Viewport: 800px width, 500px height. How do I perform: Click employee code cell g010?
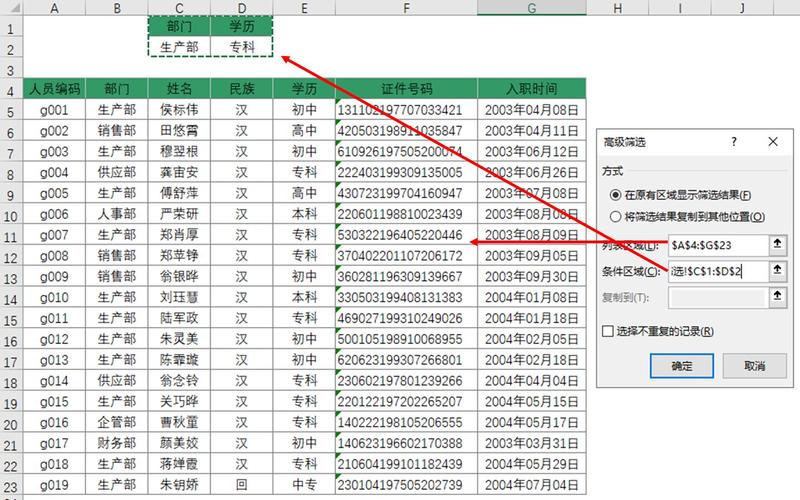tap(54, 297)
